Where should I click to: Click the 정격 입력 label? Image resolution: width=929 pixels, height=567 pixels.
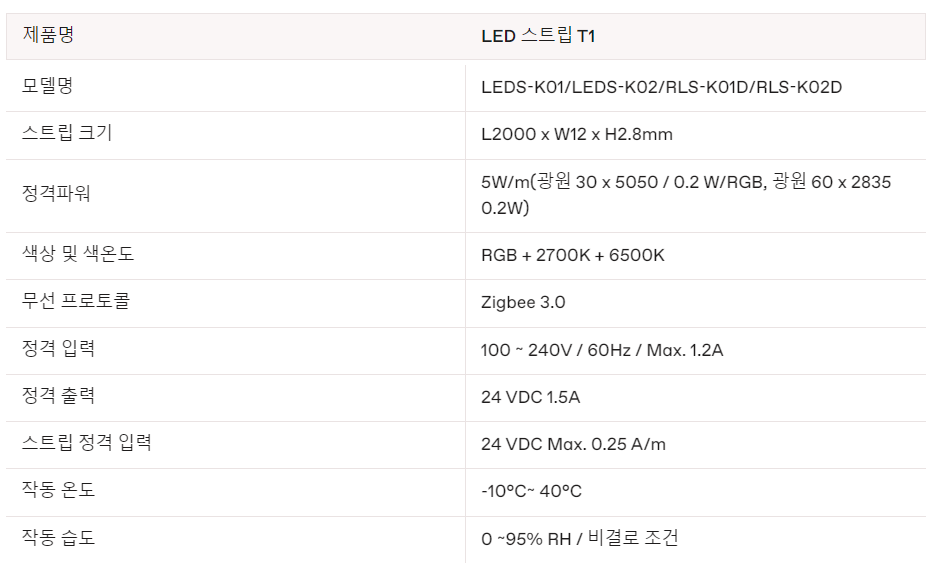pos(58,348)
